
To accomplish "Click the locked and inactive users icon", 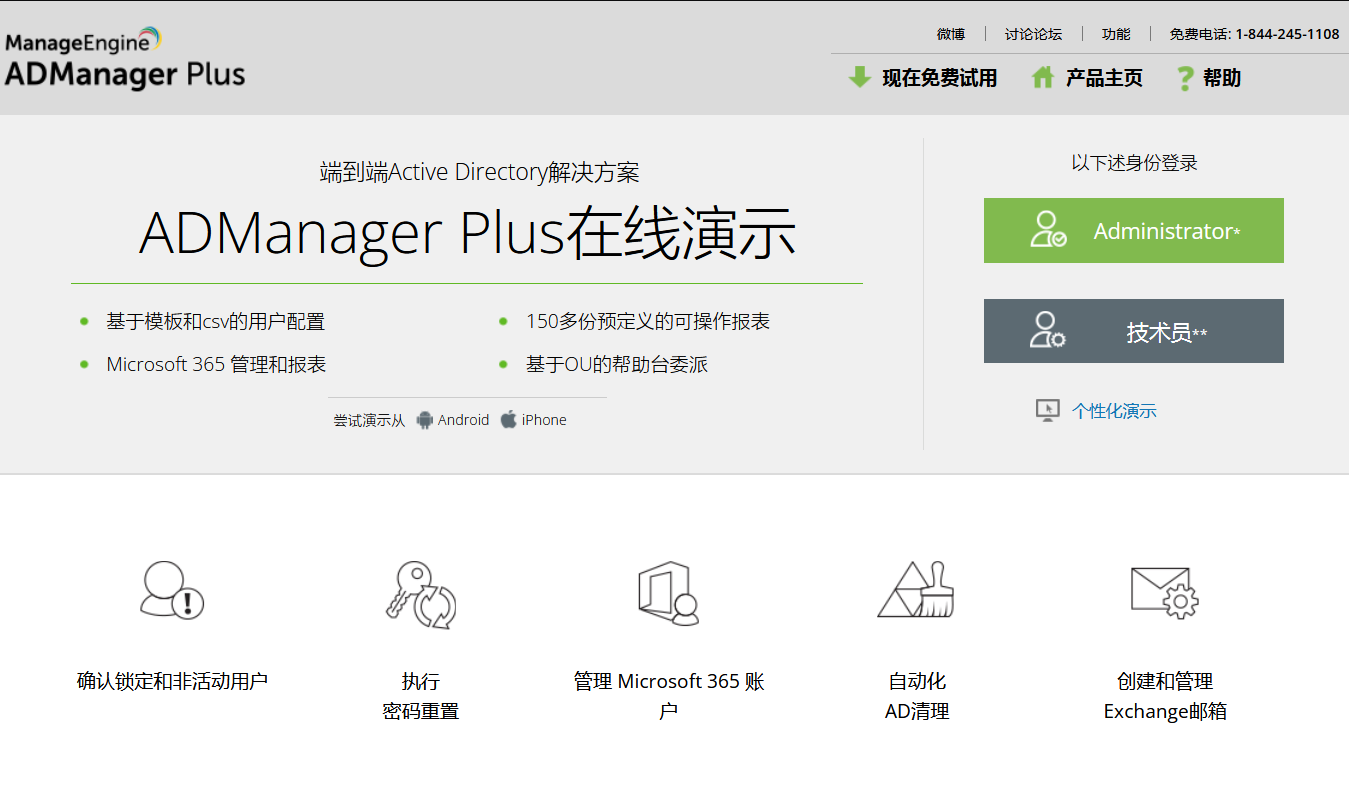I will coord(172,590).
